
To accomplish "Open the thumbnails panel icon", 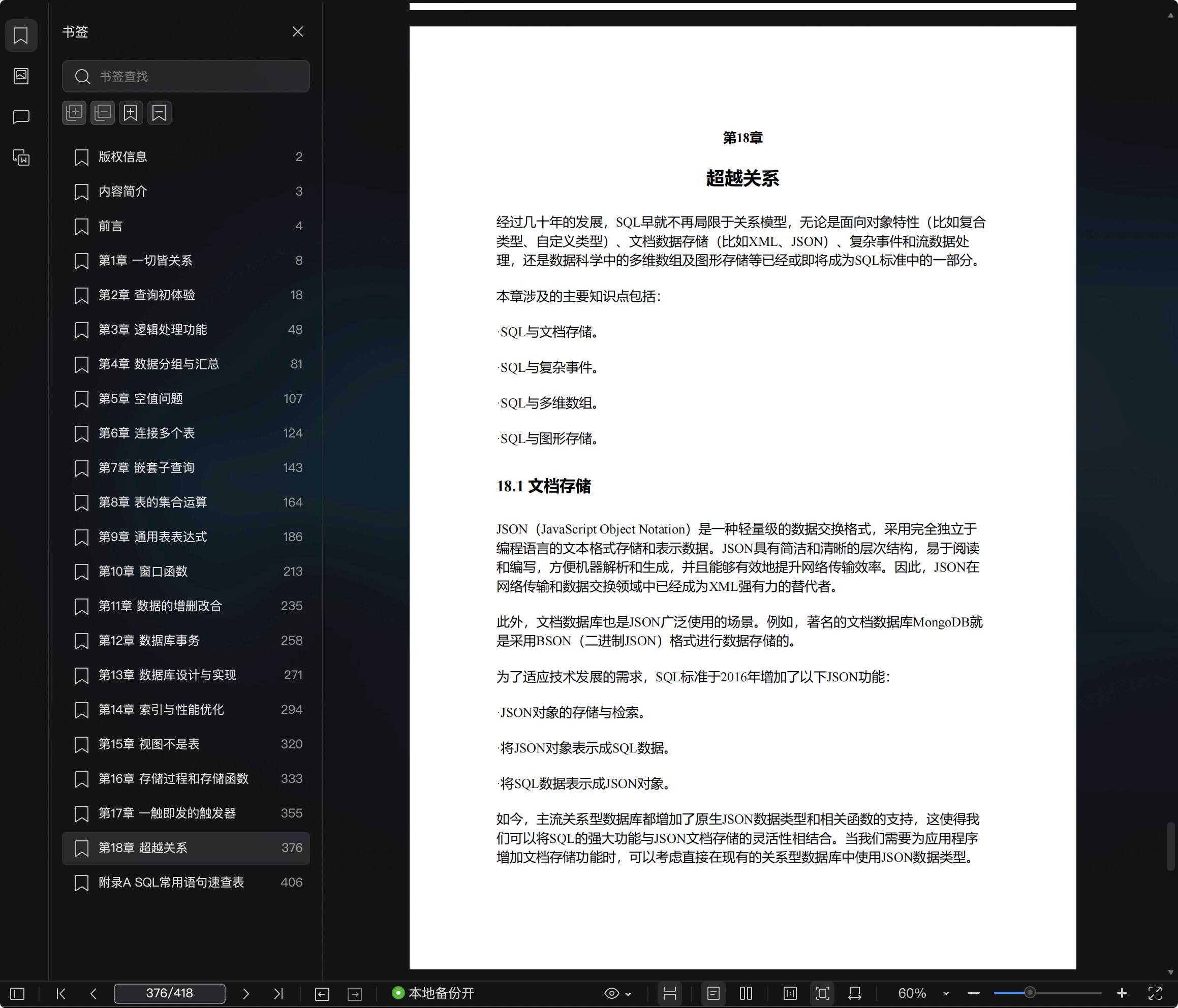I will point(21,76).
